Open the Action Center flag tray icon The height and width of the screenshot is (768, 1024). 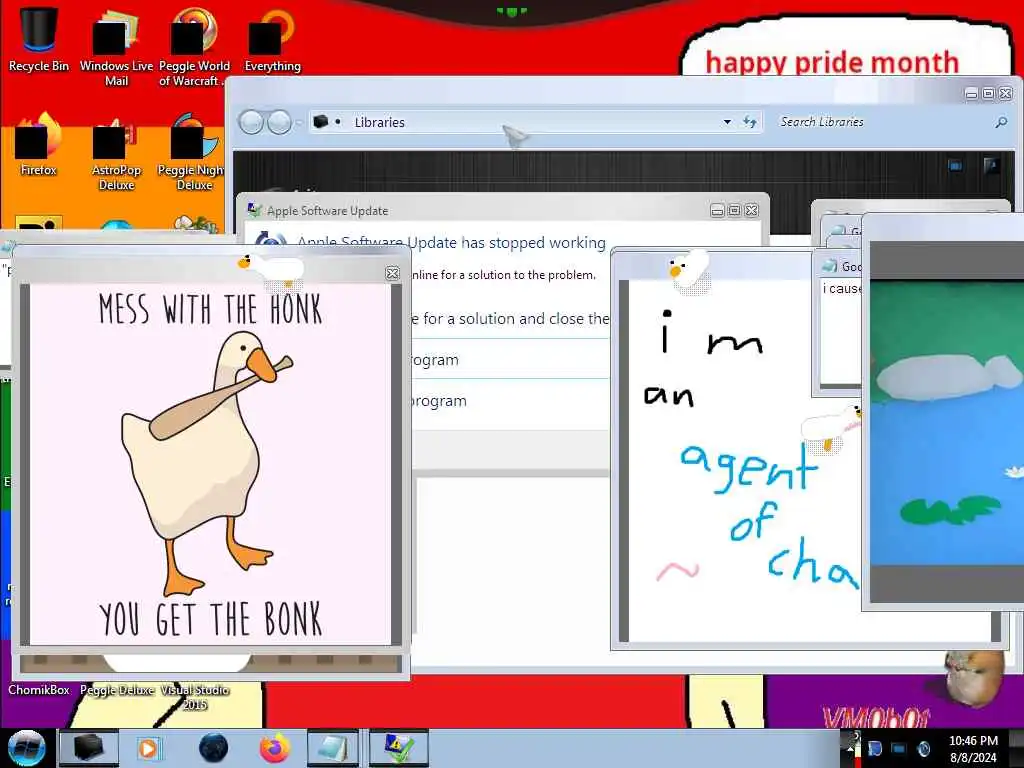(x=875, y=748)
